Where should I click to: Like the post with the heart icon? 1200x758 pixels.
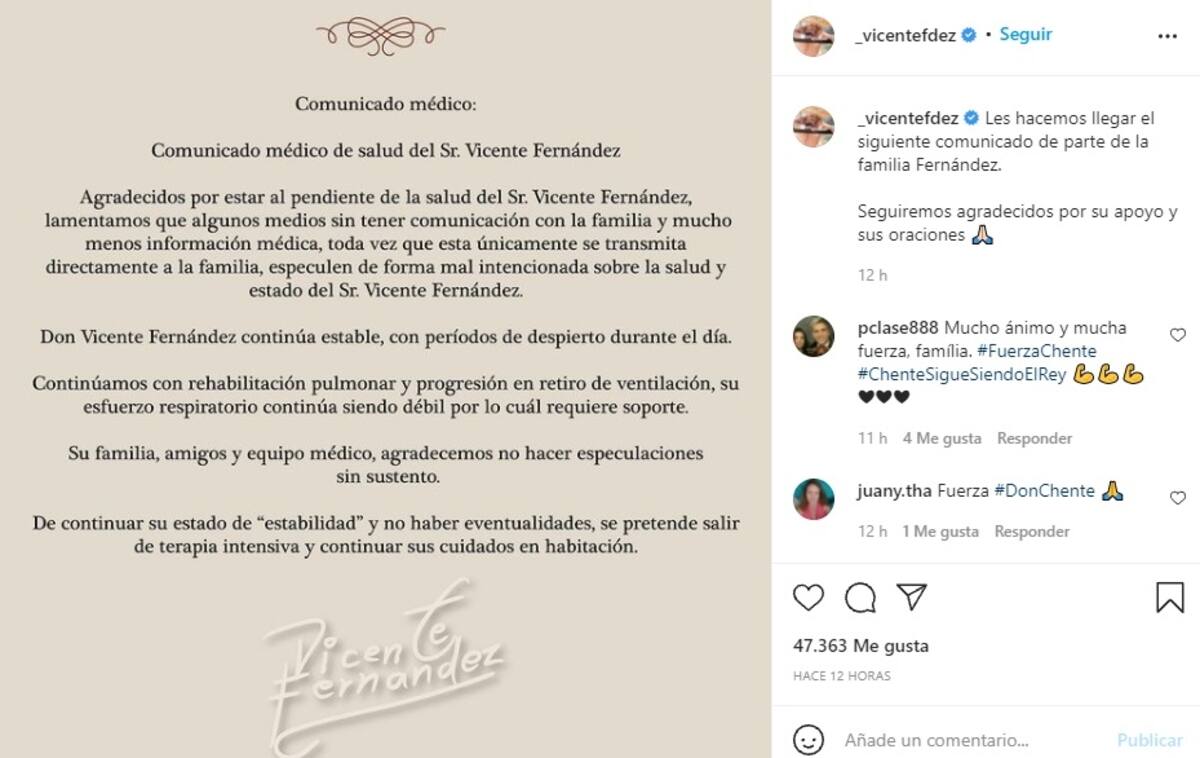pyautogui.click(x=808, y=598)
